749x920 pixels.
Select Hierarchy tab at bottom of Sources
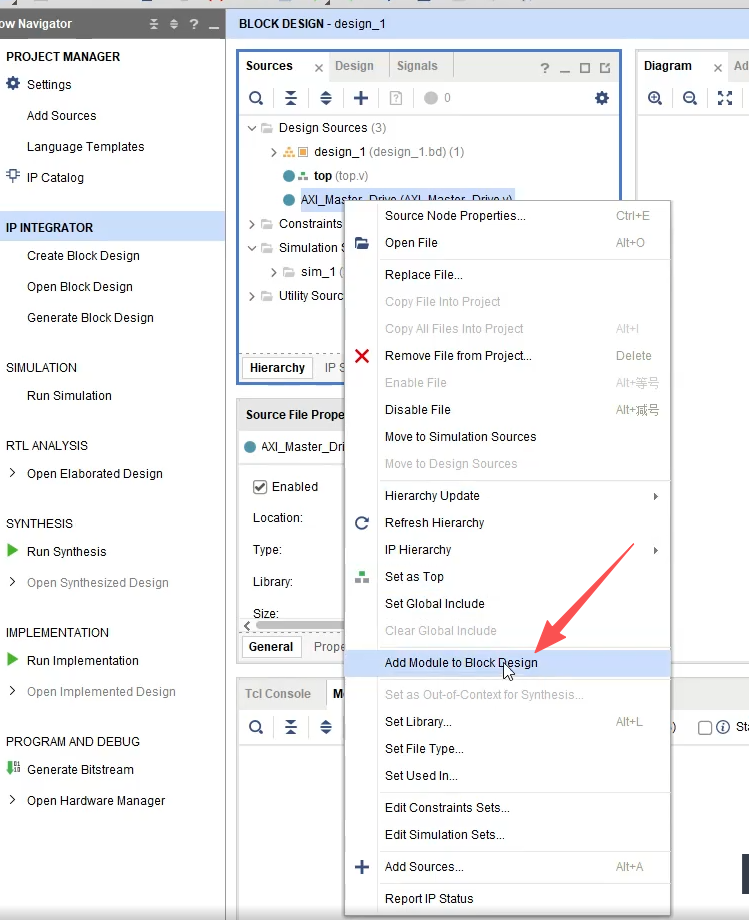pos(277,368)
